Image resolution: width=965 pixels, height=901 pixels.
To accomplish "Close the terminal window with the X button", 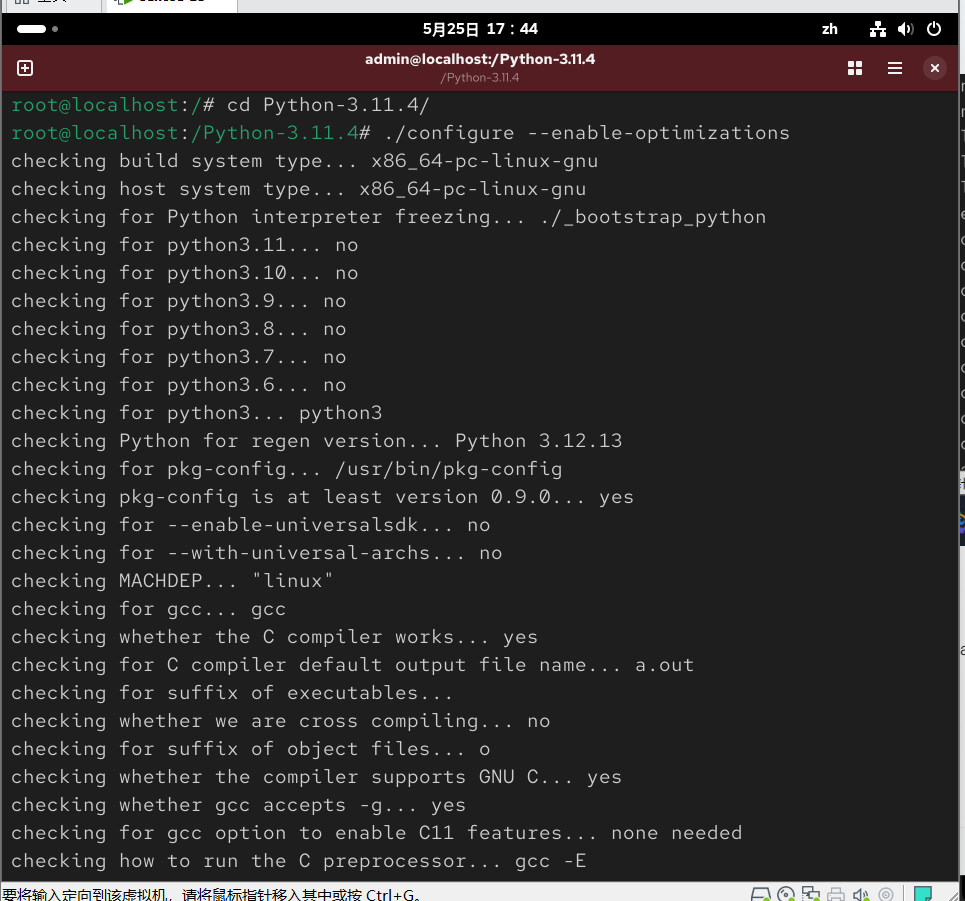I will tap(934, 68).
